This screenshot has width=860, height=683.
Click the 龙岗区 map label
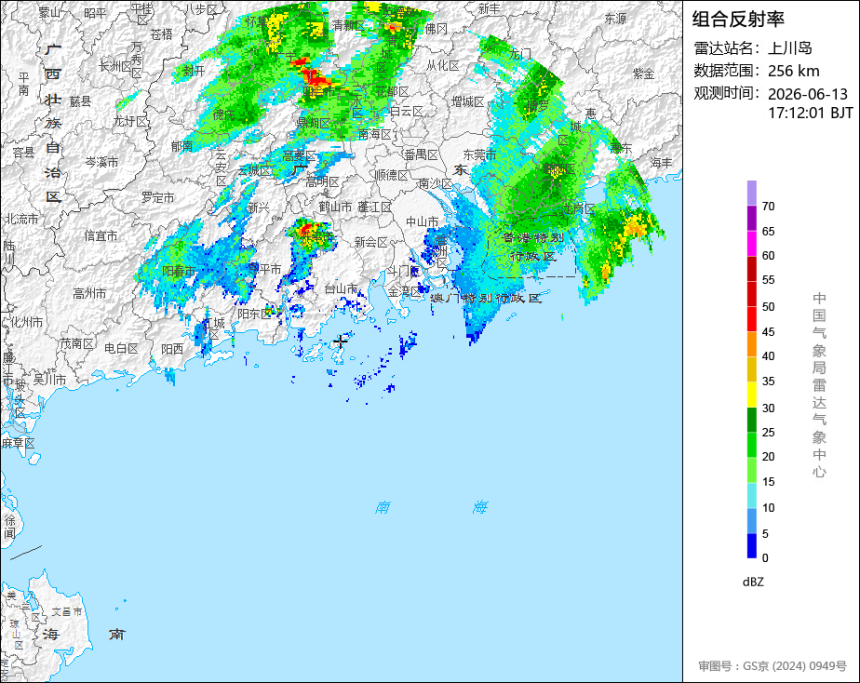(x=578, y=209)
